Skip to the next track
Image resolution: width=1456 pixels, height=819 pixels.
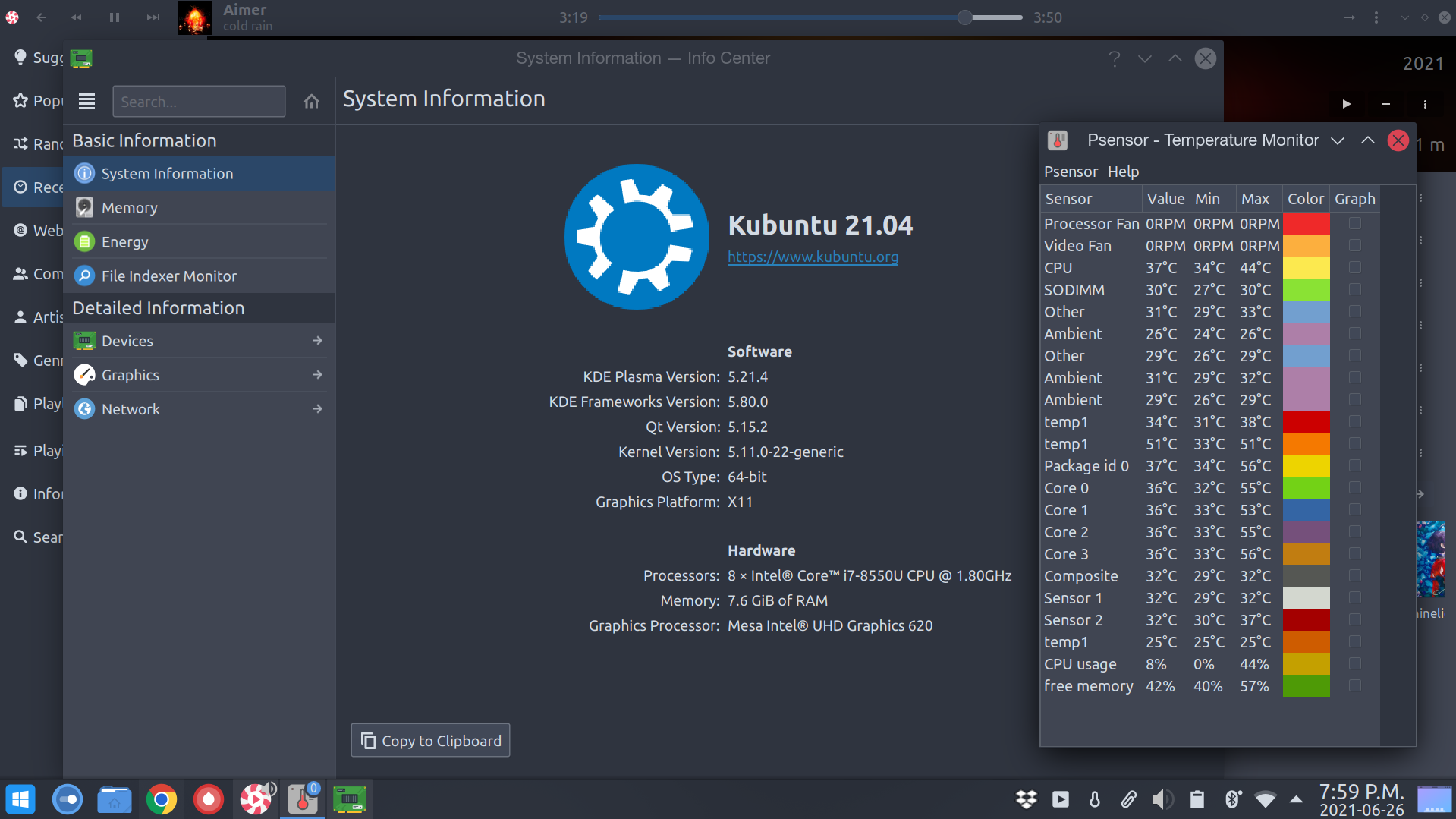(153, 17)
